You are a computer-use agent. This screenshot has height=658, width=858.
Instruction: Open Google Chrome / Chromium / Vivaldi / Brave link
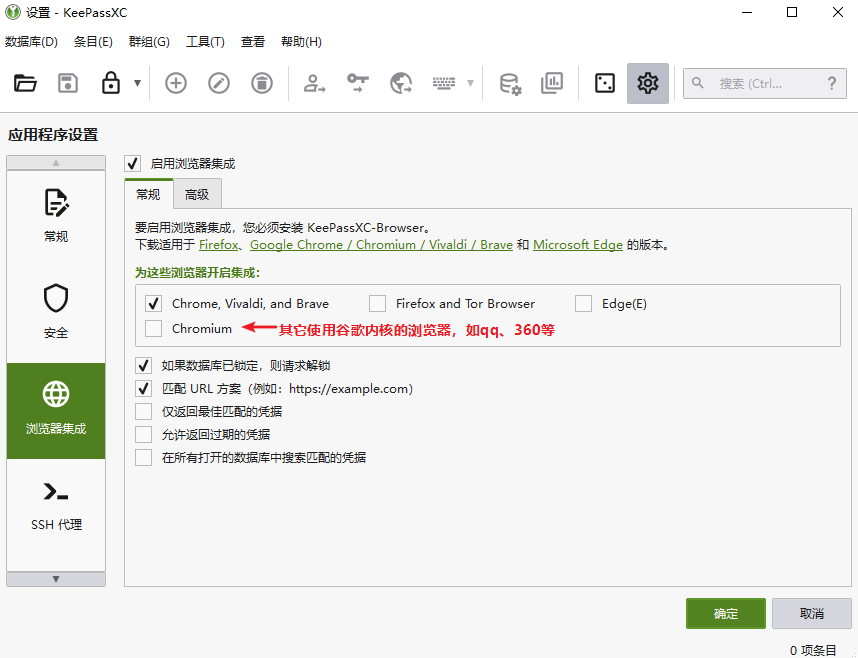tap(381, 245)
